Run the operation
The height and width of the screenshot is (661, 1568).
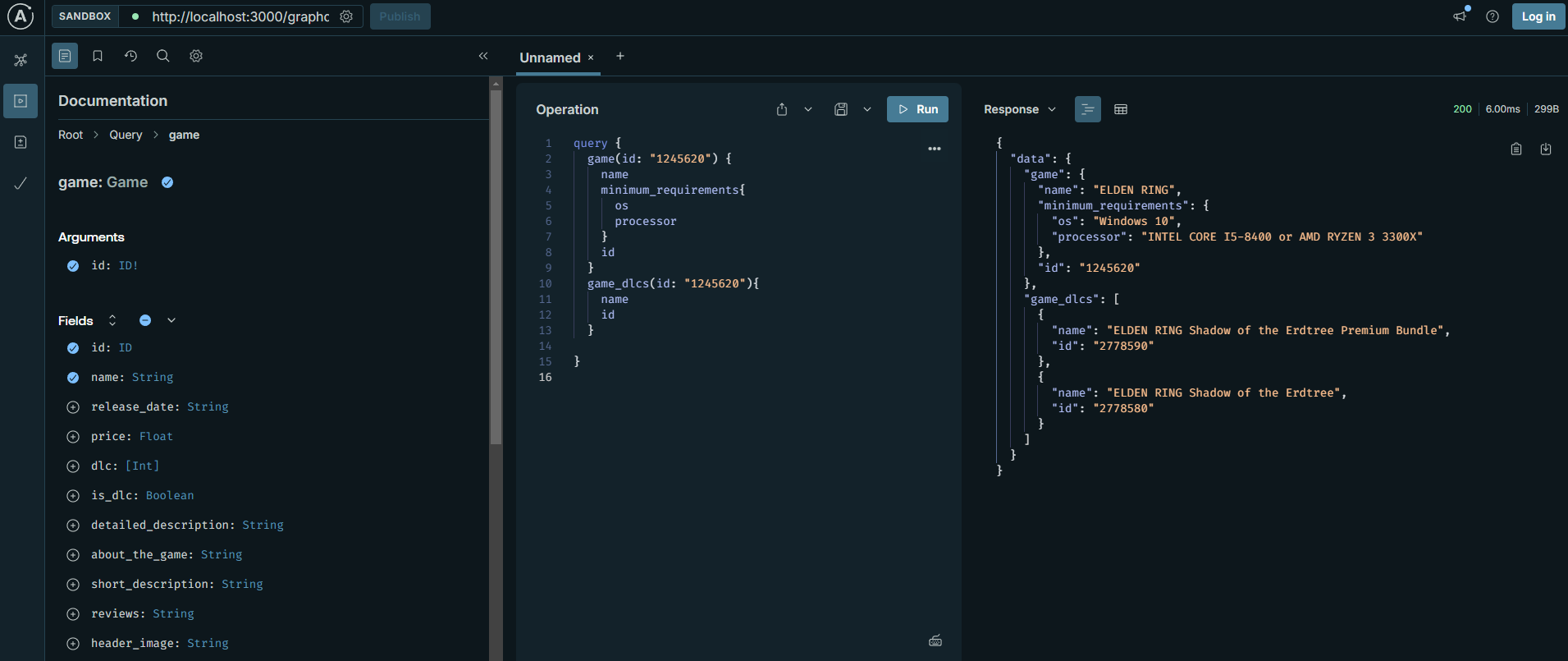917,109
